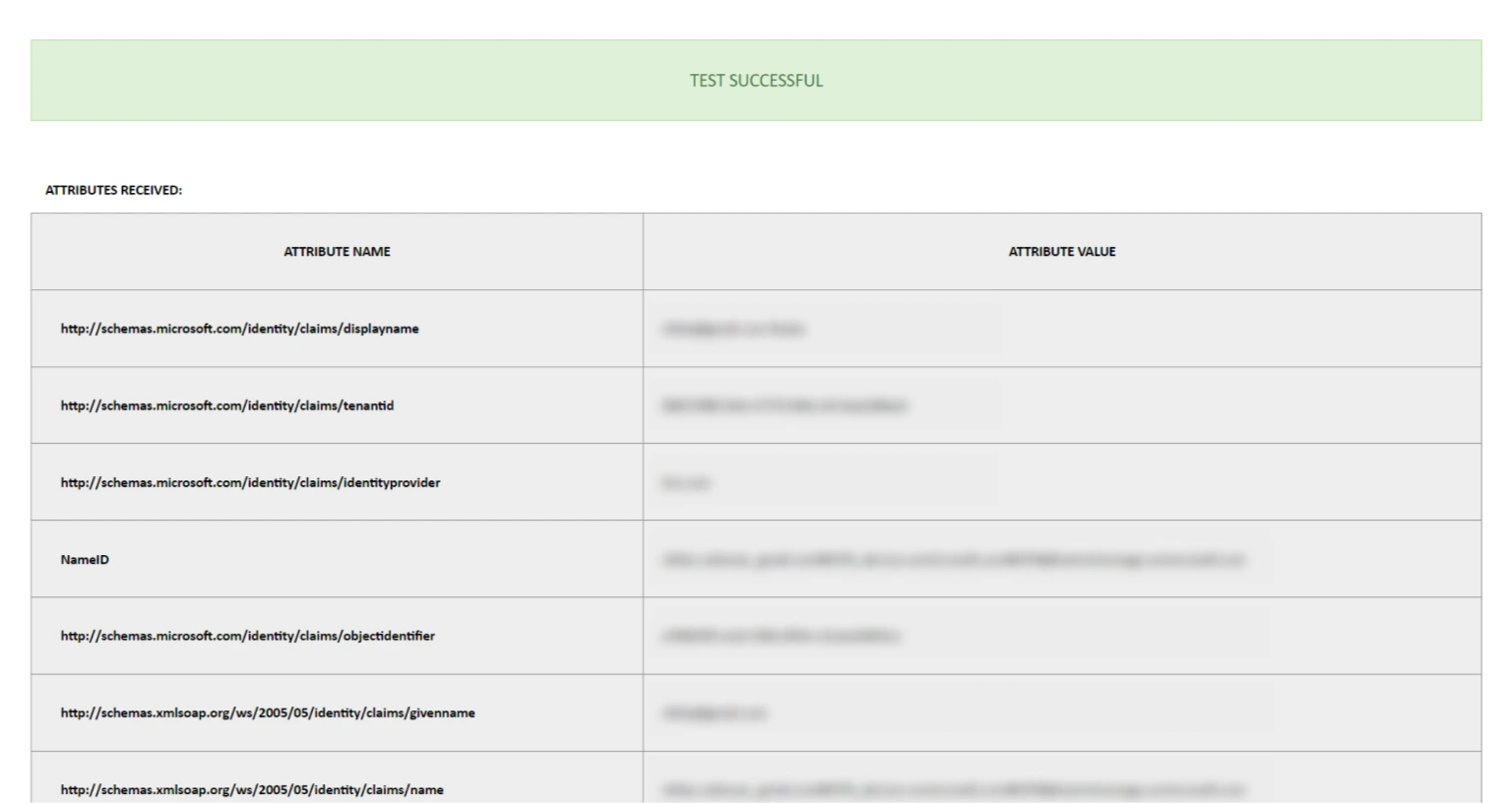Click the NameID attribute name

(x=85, y=559)
